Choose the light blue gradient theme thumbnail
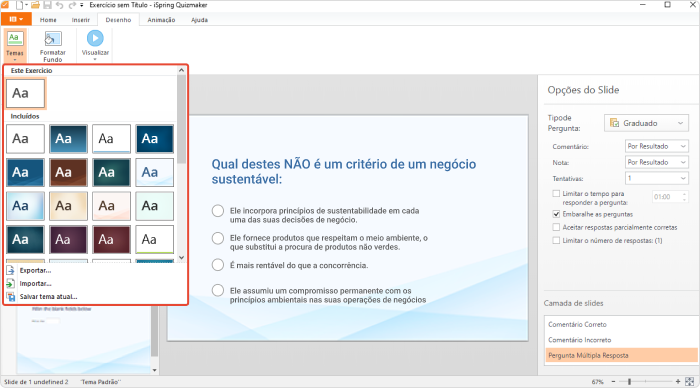Image resolution: width=700 pixels, height=388 pixels. click(25, 206)
